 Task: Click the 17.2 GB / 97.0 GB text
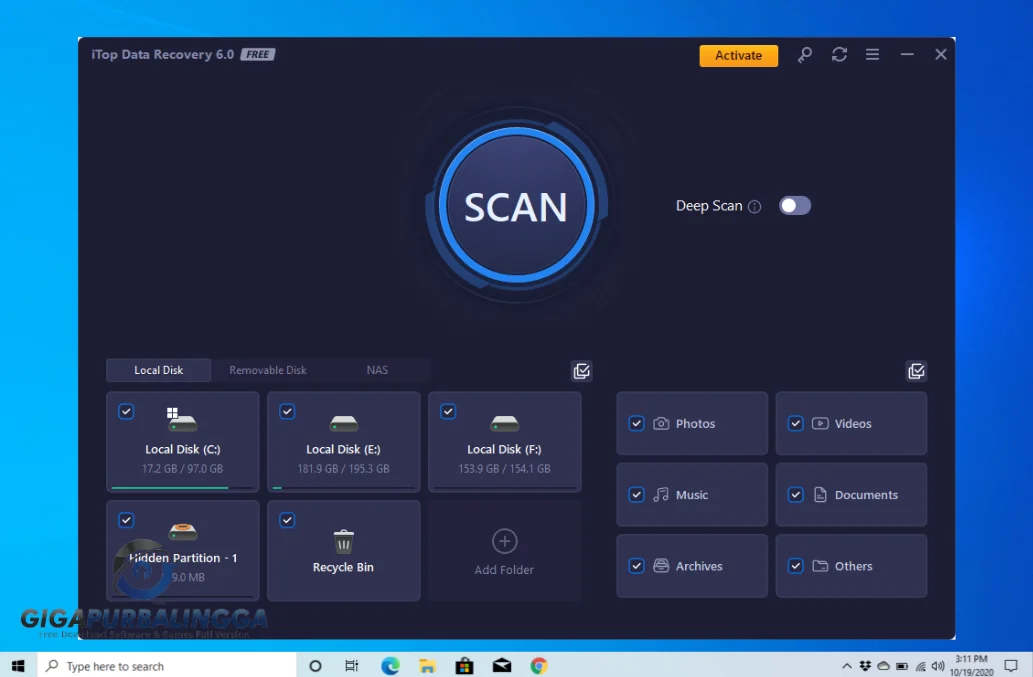click(x=182, y=469)
